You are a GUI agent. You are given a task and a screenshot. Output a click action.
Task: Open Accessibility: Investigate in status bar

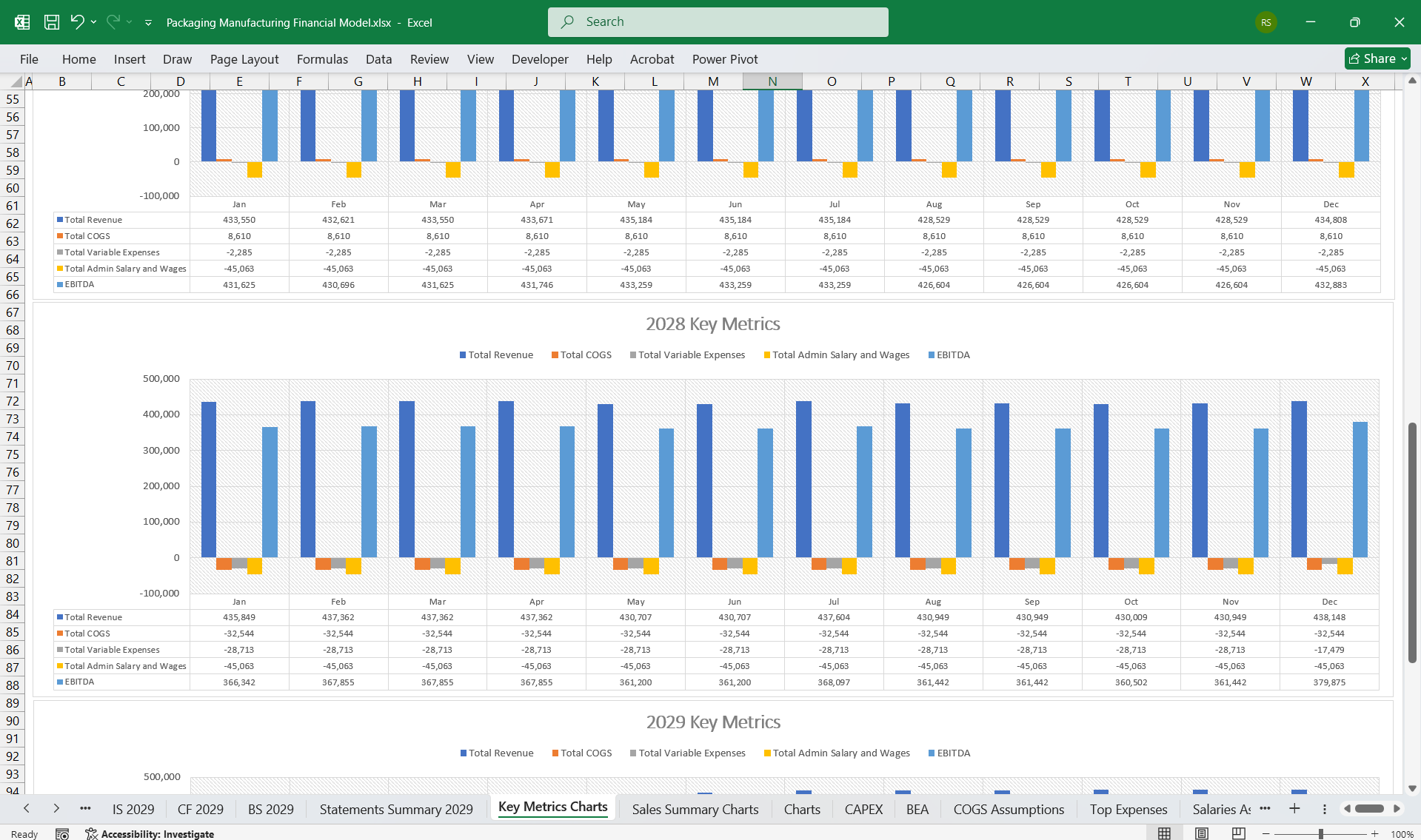click(x=150, y=834)
